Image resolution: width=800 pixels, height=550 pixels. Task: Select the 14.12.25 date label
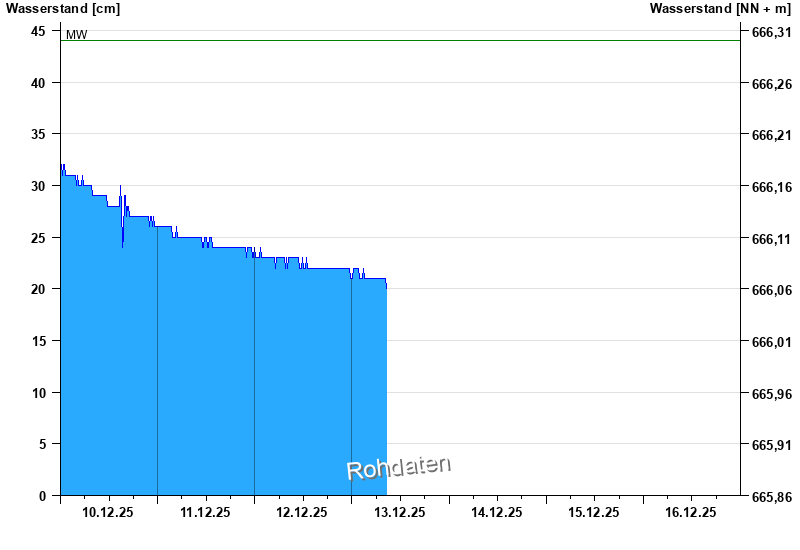point(496,512)
